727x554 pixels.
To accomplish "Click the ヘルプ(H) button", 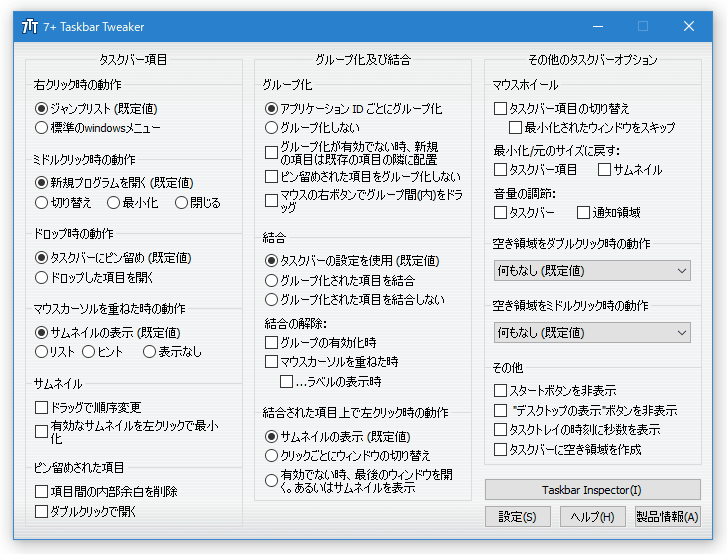I will 592,517.
